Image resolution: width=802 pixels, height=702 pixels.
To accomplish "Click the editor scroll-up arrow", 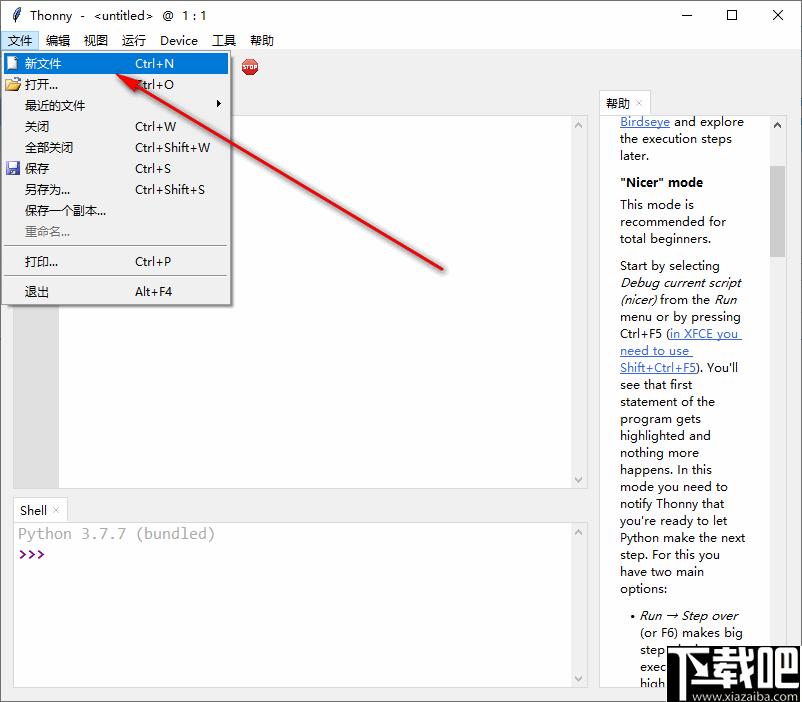I will [x=578, y=125].
